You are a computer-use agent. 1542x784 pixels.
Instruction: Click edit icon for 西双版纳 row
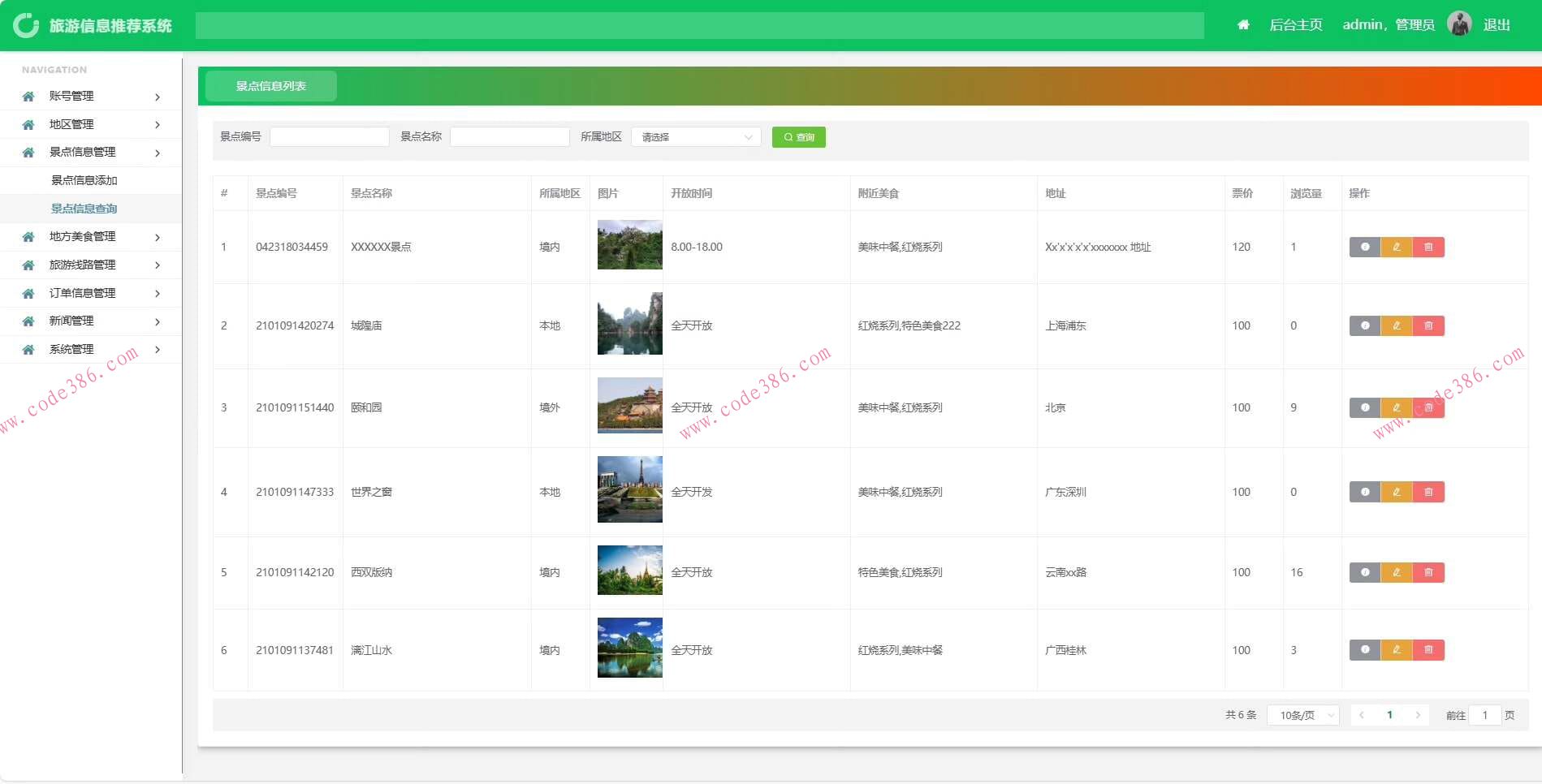(x=1397, y=572)
